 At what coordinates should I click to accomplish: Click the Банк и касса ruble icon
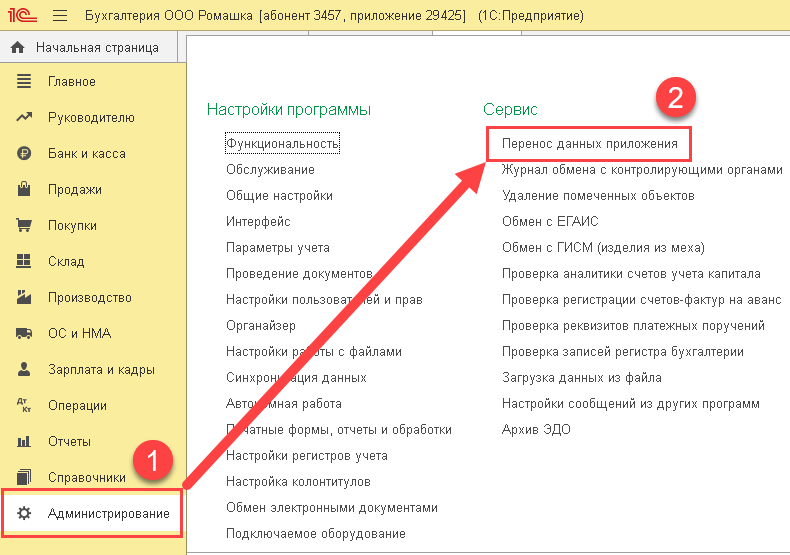24,153
